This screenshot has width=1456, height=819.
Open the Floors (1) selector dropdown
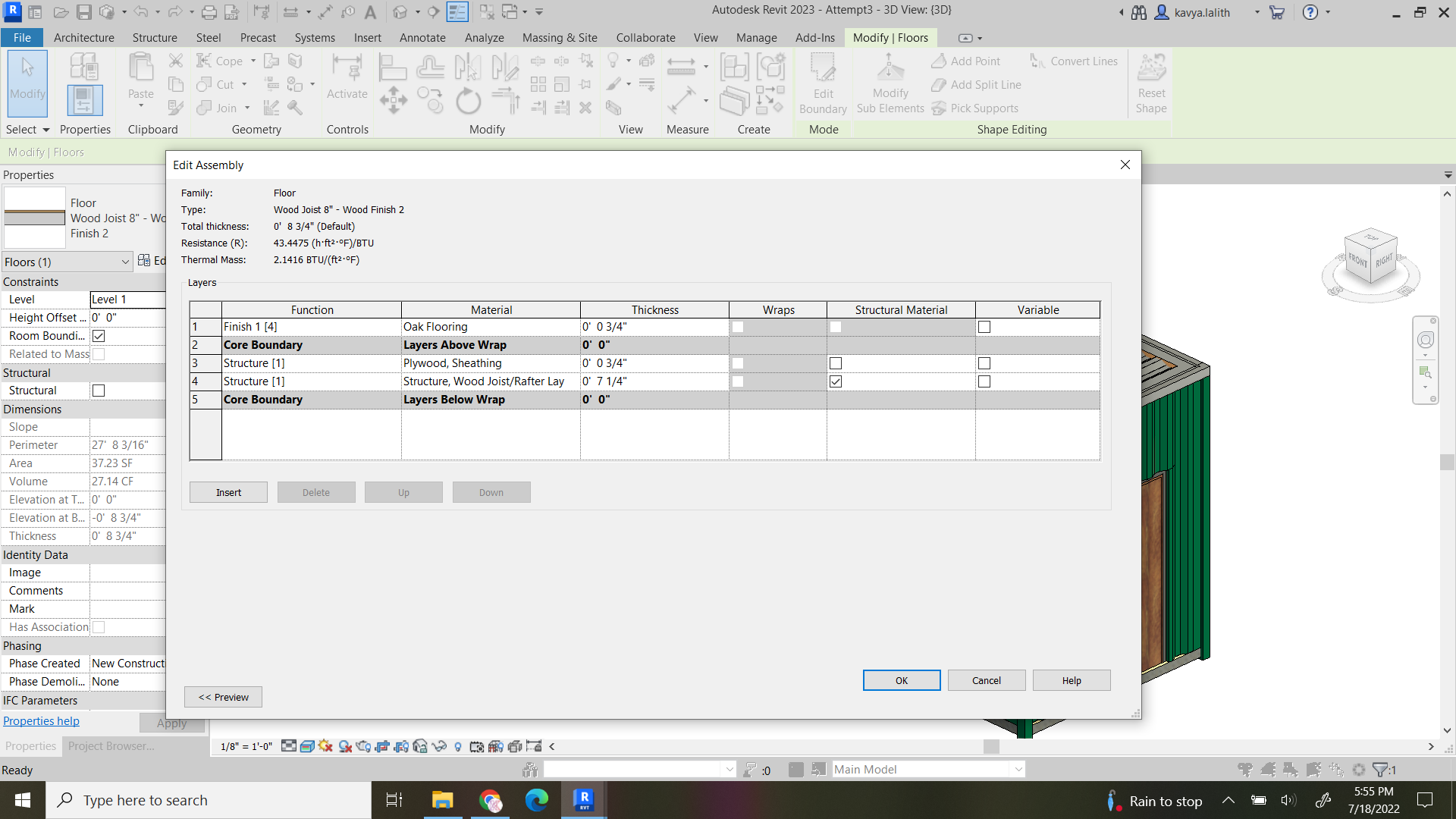tap(126, 262)
